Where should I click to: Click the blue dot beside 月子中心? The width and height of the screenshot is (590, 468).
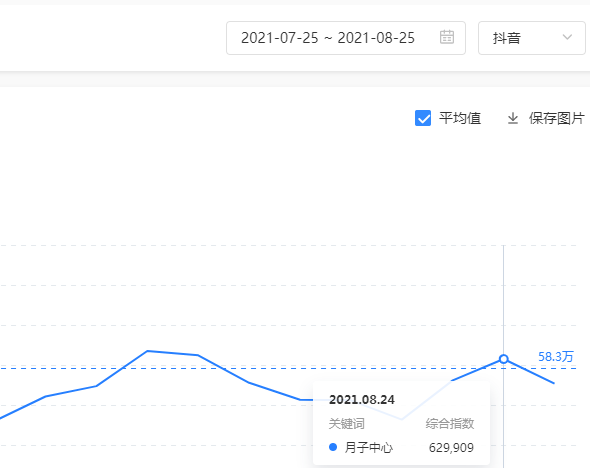[x=333, y=447]
